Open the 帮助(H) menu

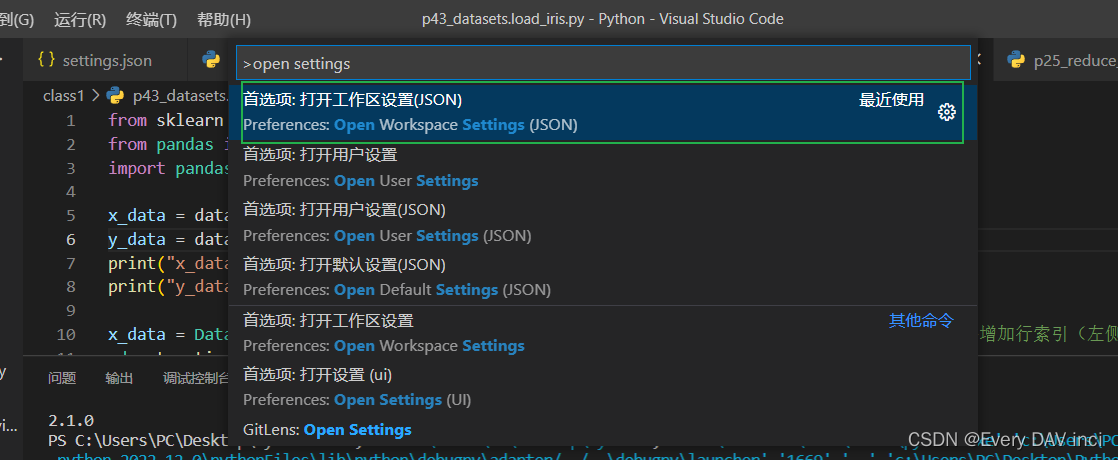point(224,19)
